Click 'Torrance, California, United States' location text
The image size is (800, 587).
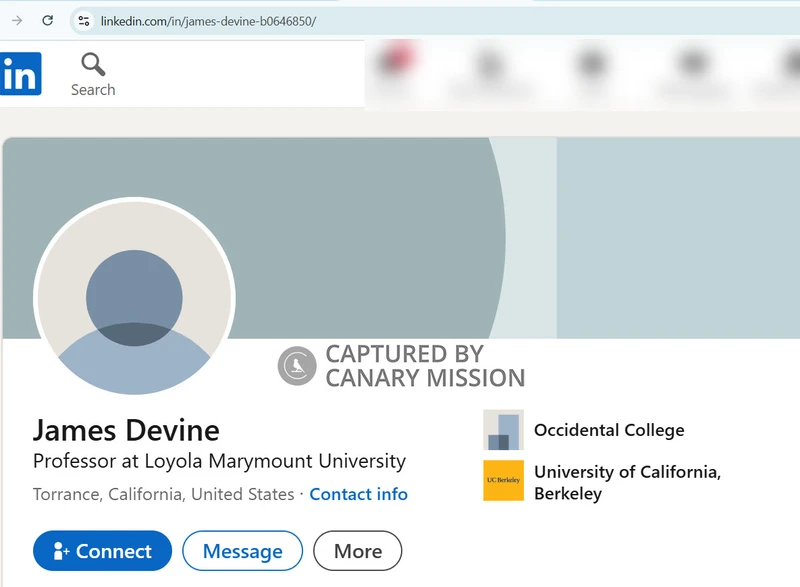point(164,494)
